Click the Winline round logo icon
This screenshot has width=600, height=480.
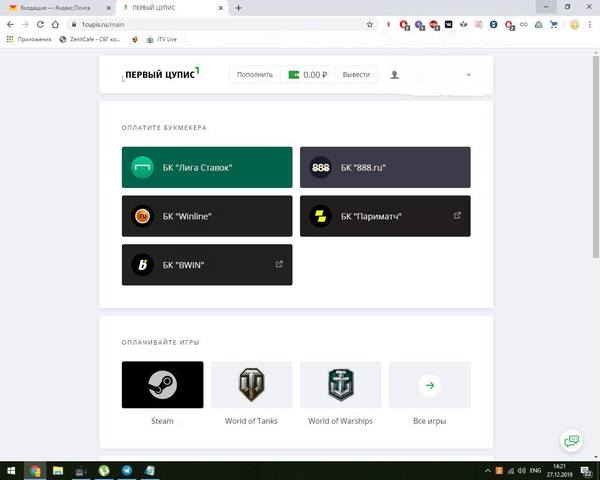142,216
